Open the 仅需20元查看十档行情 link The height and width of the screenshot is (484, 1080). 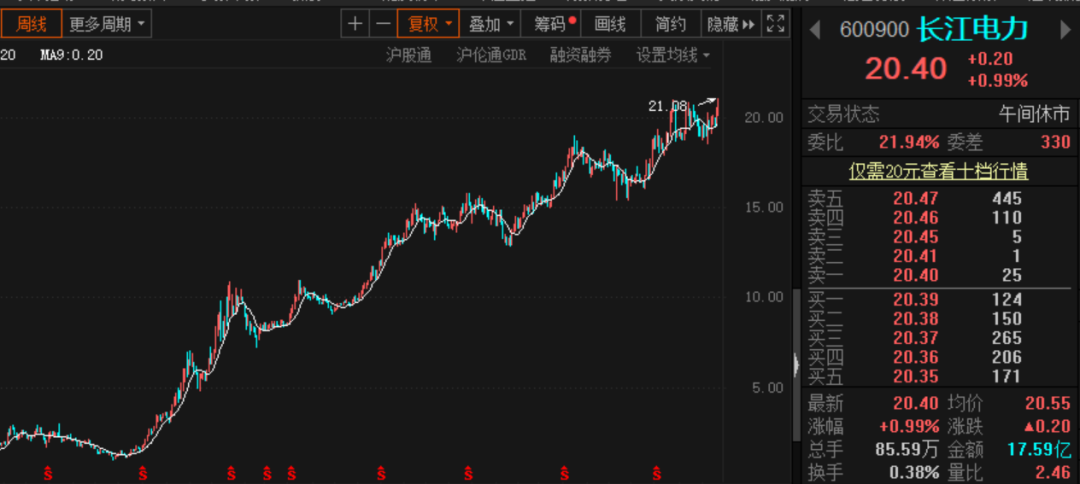(x=938, y=171)
